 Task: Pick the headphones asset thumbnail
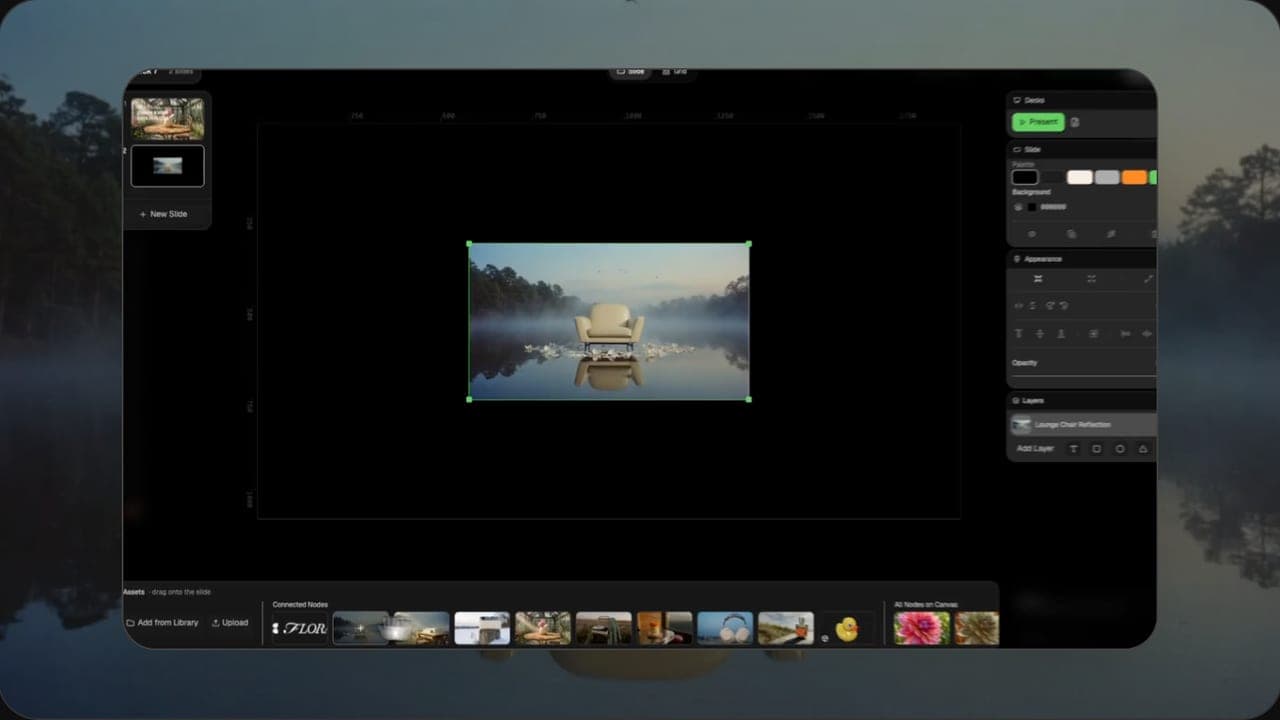725,628
